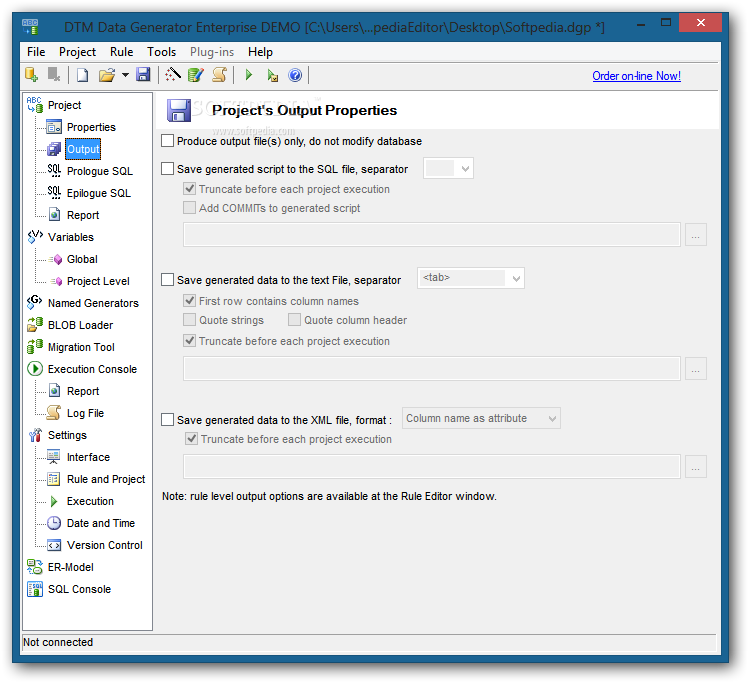Click the Migration Tool icon
This screenshot has width=749, height=683.
coord(35,347)
